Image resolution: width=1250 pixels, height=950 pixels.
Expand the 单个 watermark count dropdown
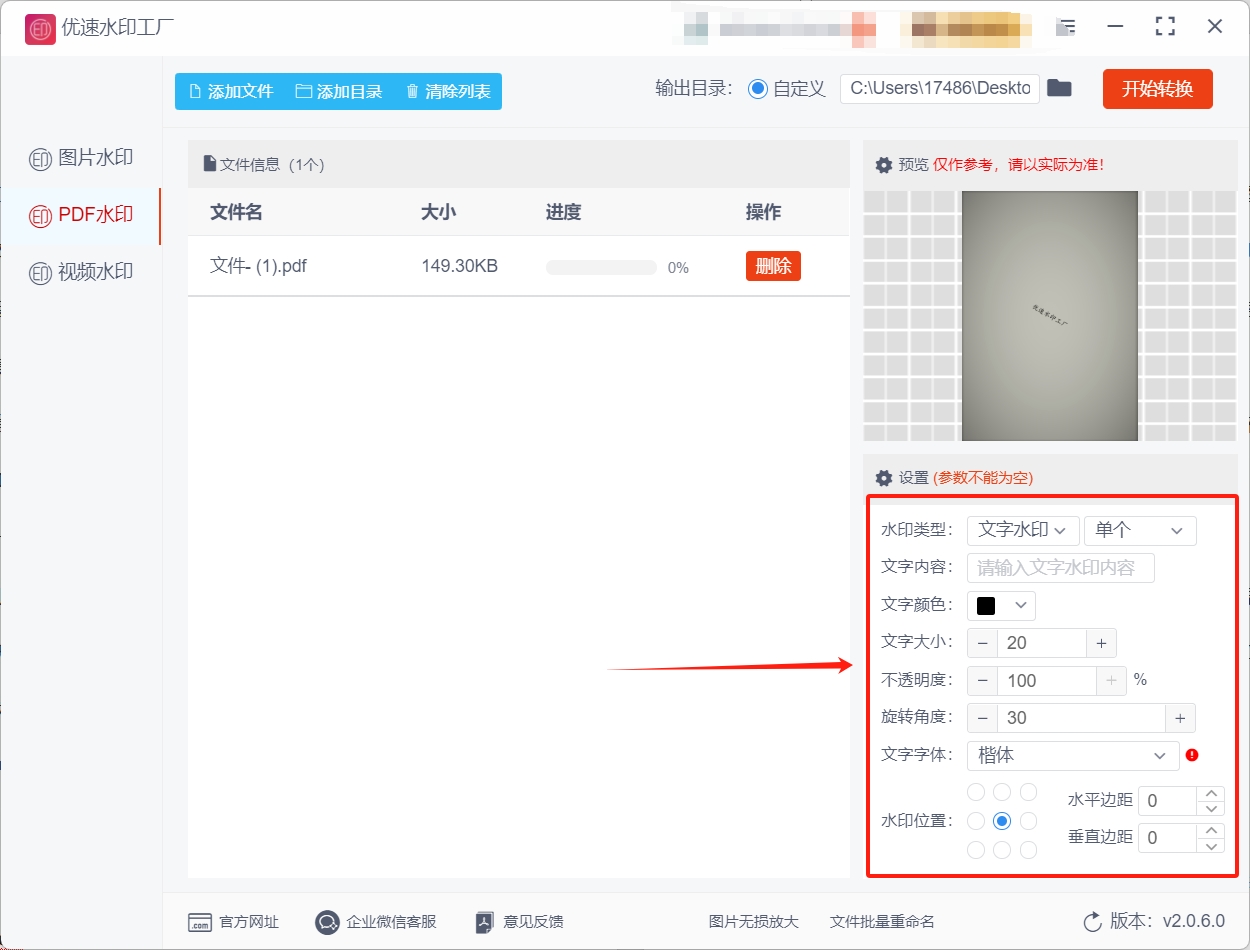coord(1139,530)
